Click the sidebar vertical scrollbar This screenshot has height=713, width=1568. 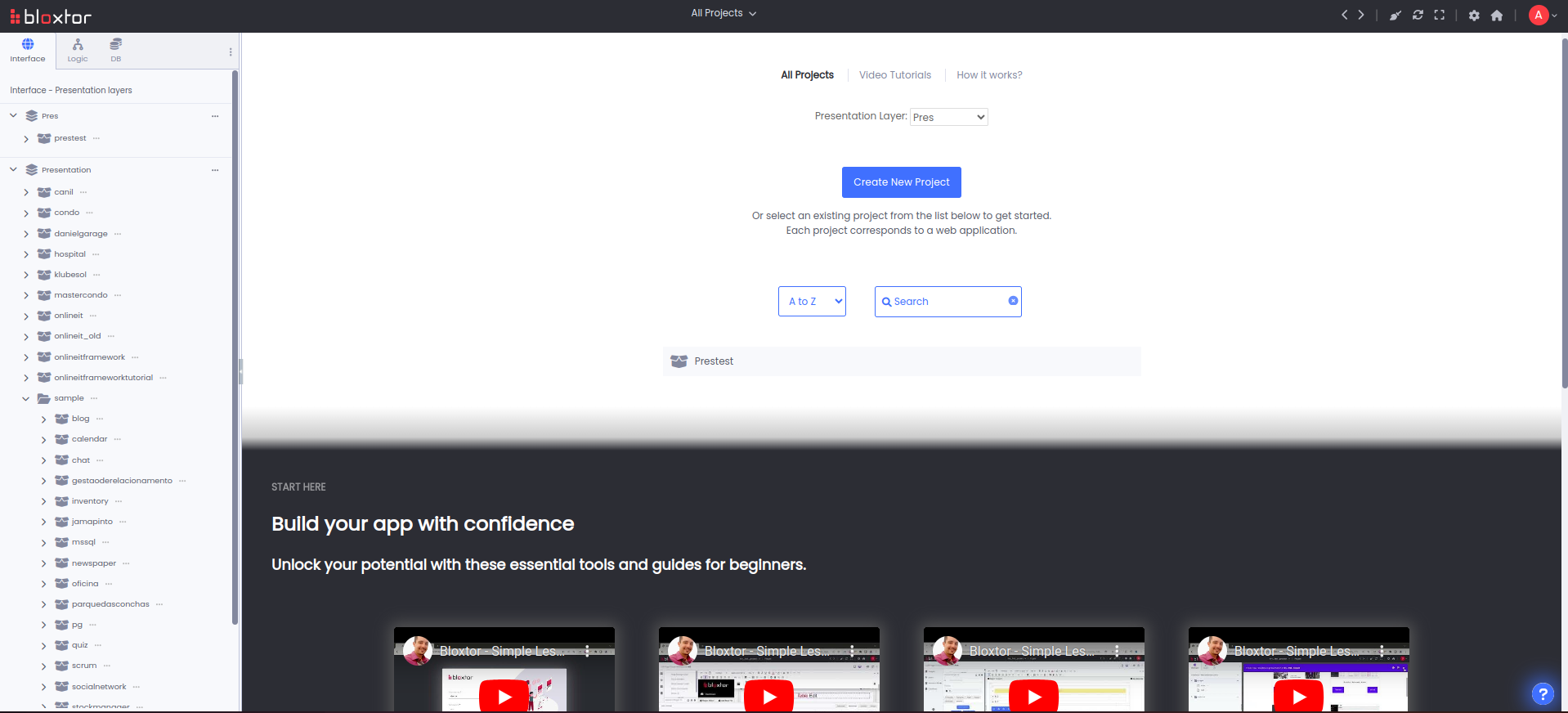pos(235,348)
